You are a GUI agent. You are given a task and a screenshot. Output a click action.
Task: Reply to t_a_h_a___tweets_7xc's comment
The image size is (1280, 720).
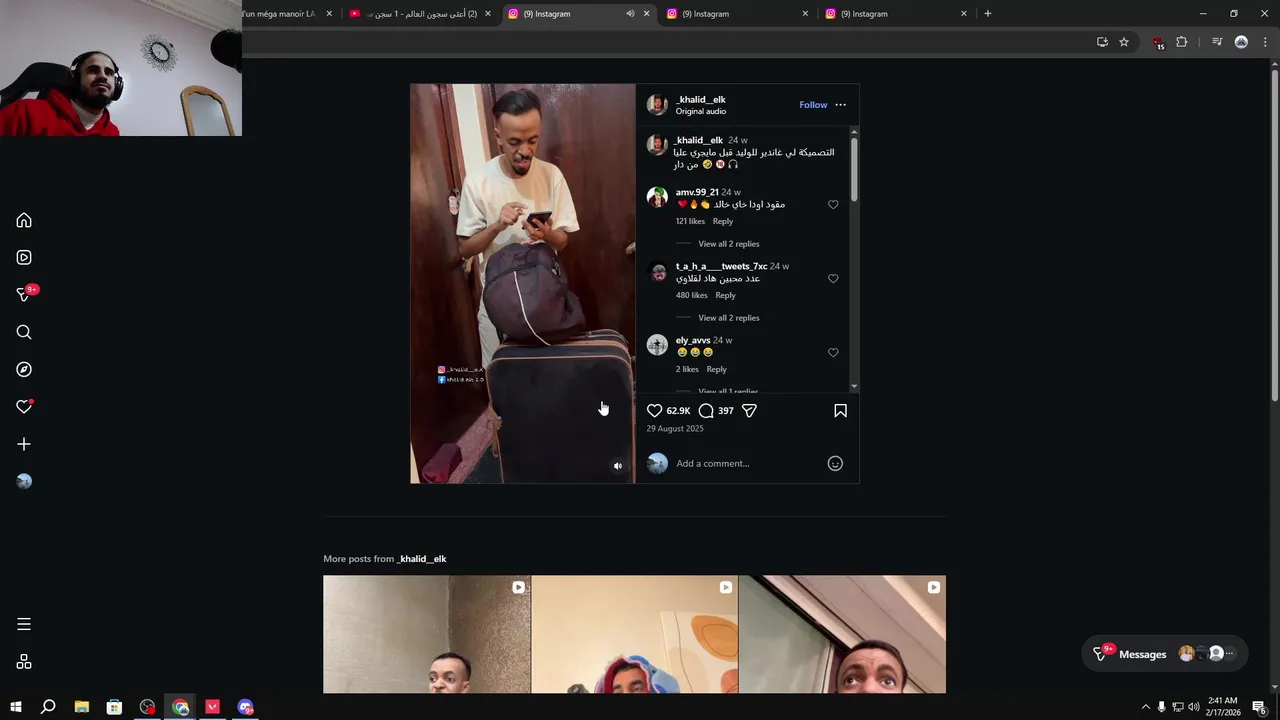click(x=725, y=295)
